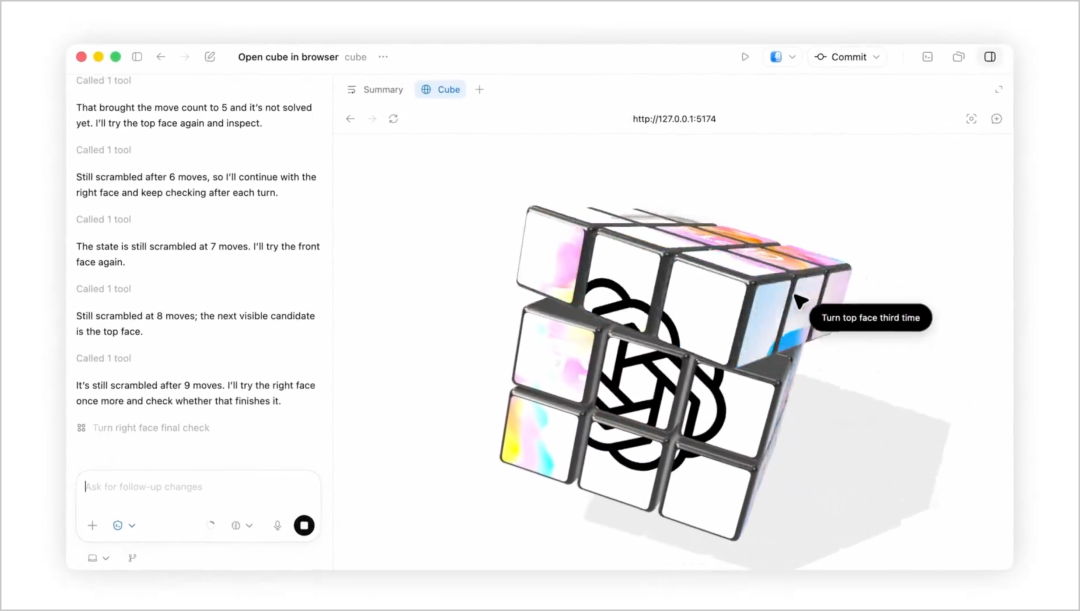Go forward with the title bar forward arrow
1080x611 pixels.
point(185,57)
